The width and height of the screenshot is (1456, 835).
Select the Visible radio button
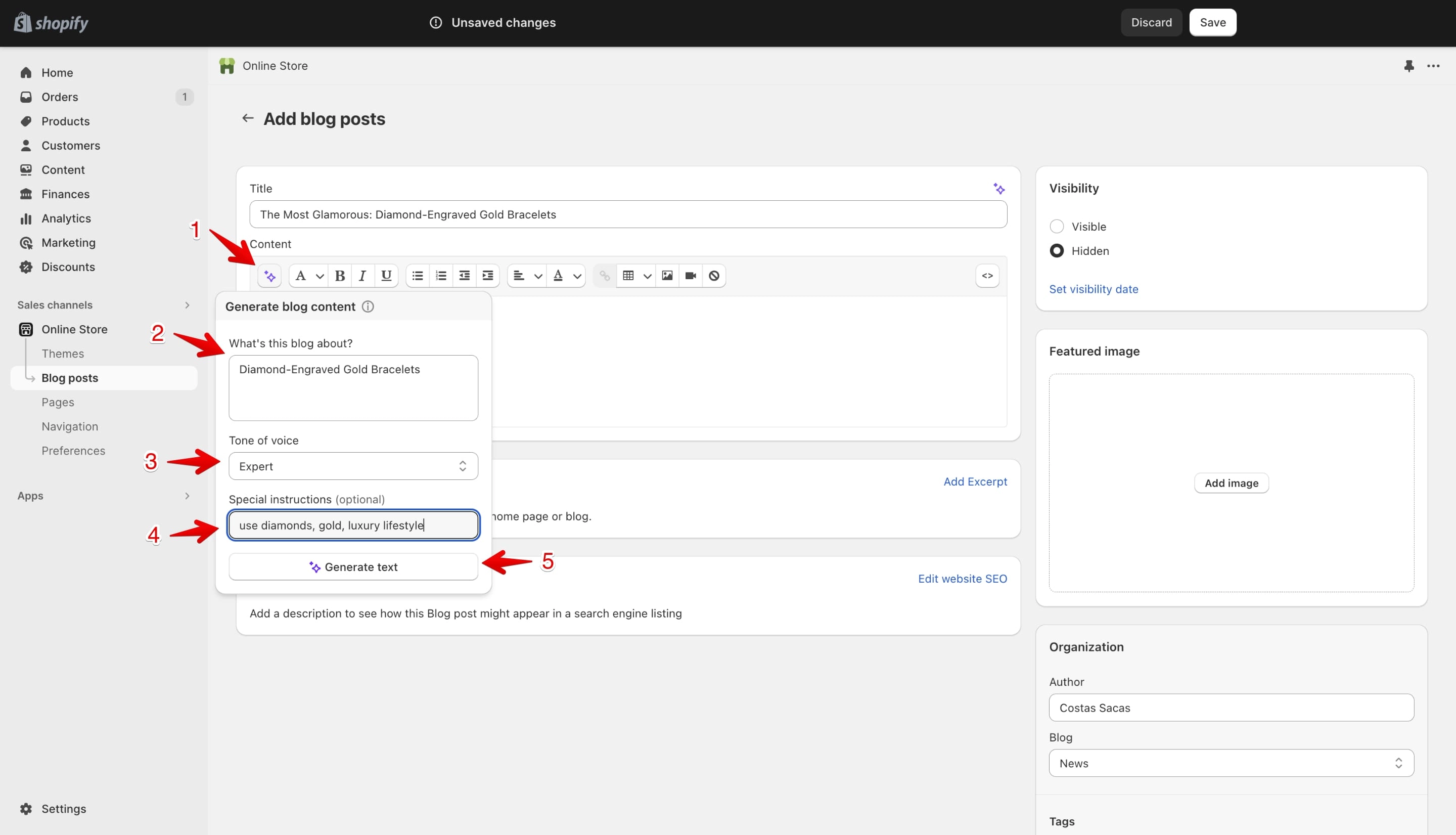click(1057, 227)
